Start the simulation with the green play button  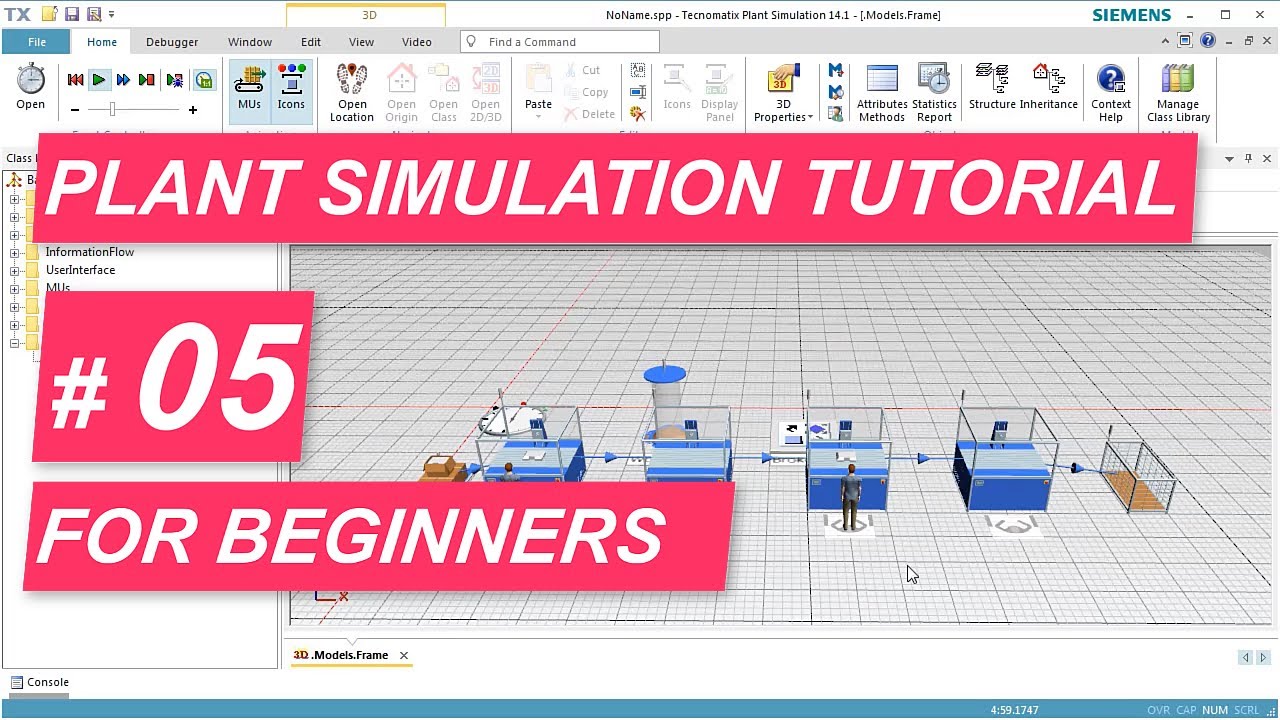pos(99,80)
